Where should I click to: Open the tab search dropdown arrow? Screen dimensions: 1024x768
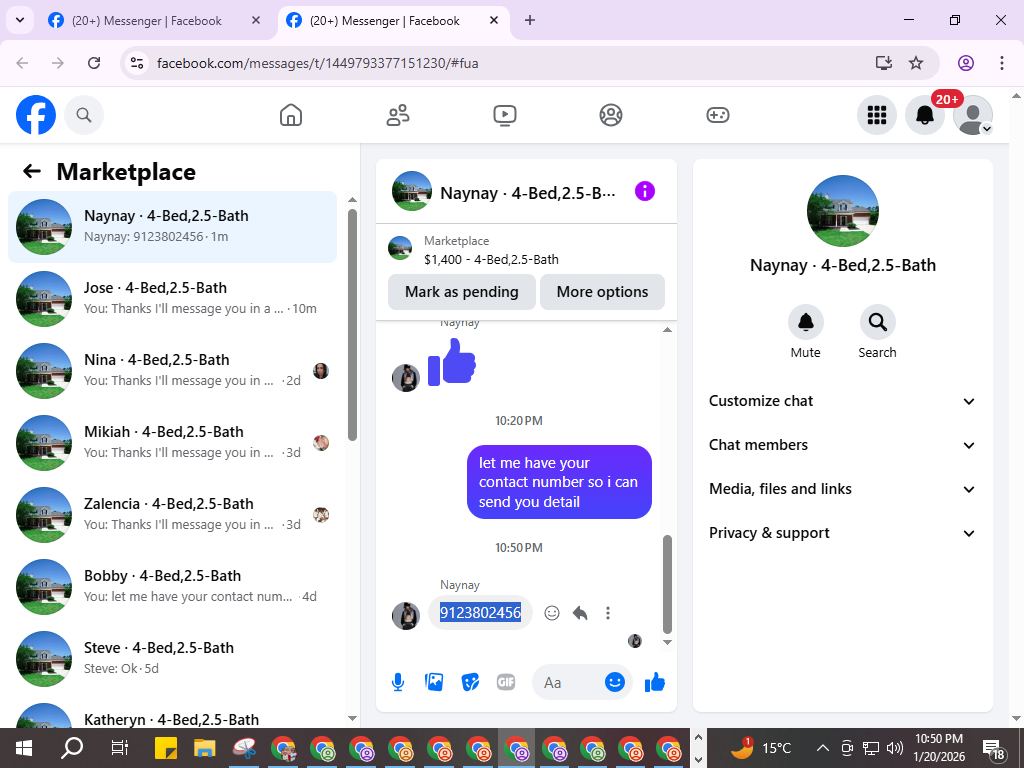20,20
